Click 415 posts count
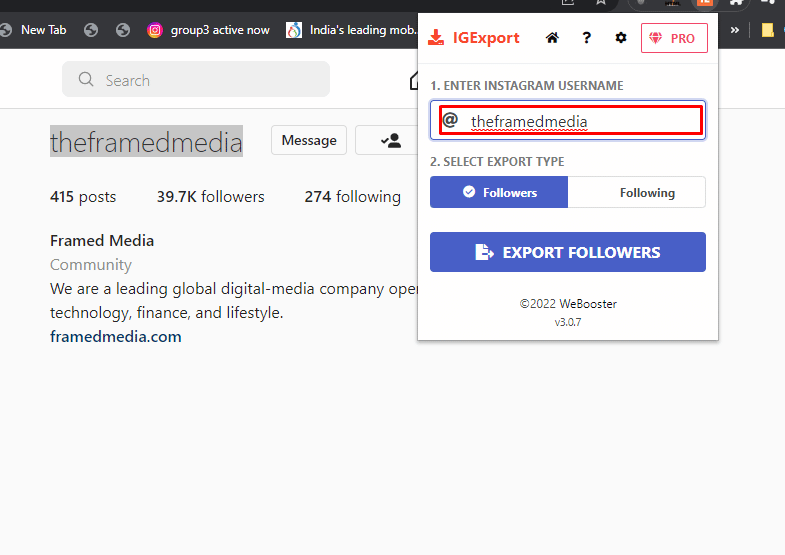Screen dimensions: 785x555 [83, 197]
